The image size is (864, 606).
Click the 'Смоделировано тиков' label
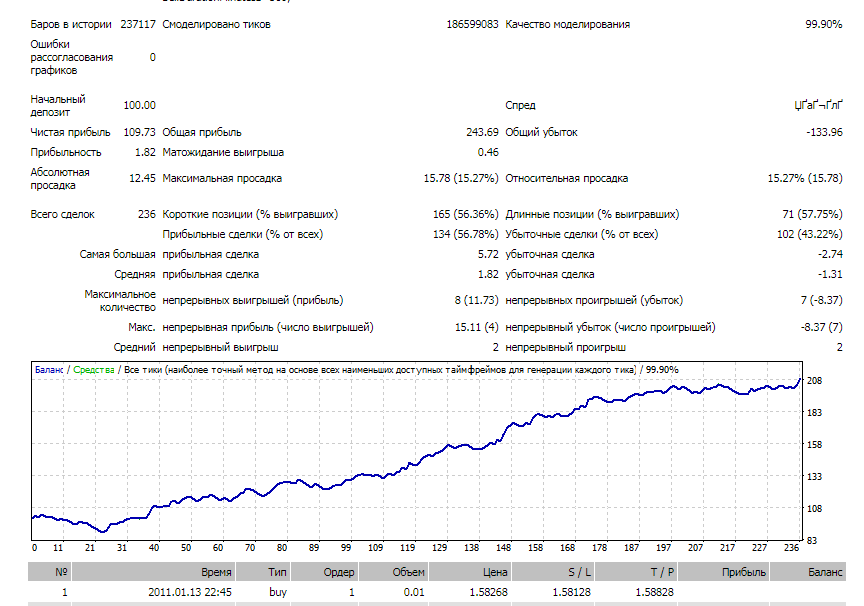[x=217, y=24]
